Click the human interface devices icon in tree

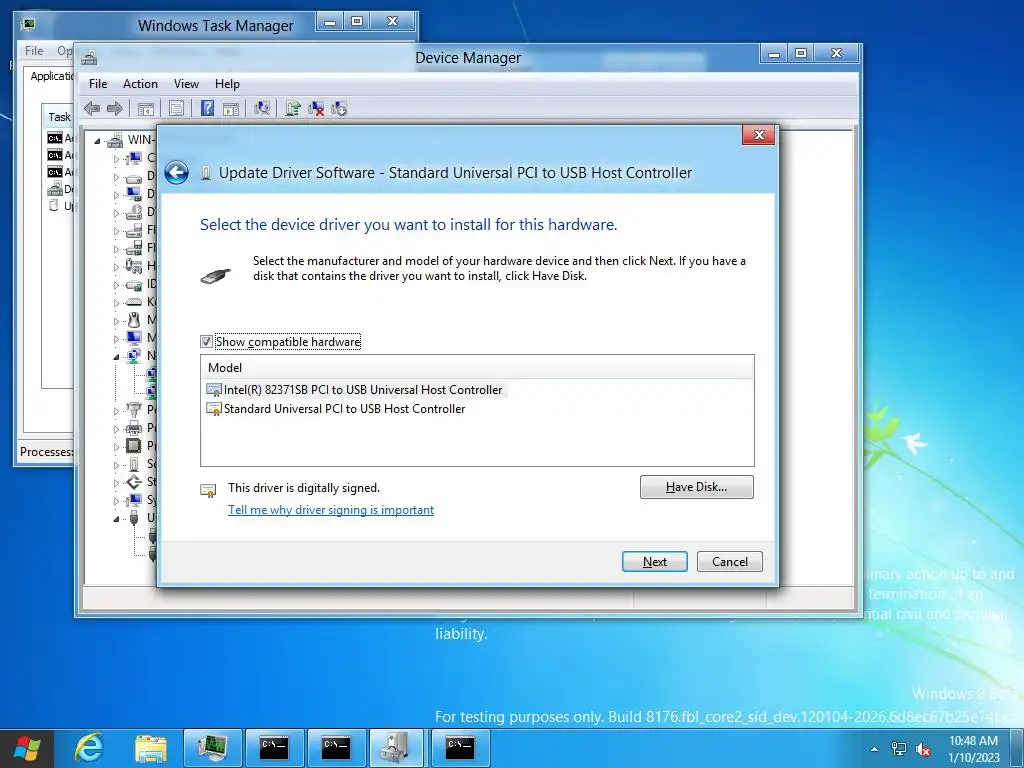pos(134,266)
